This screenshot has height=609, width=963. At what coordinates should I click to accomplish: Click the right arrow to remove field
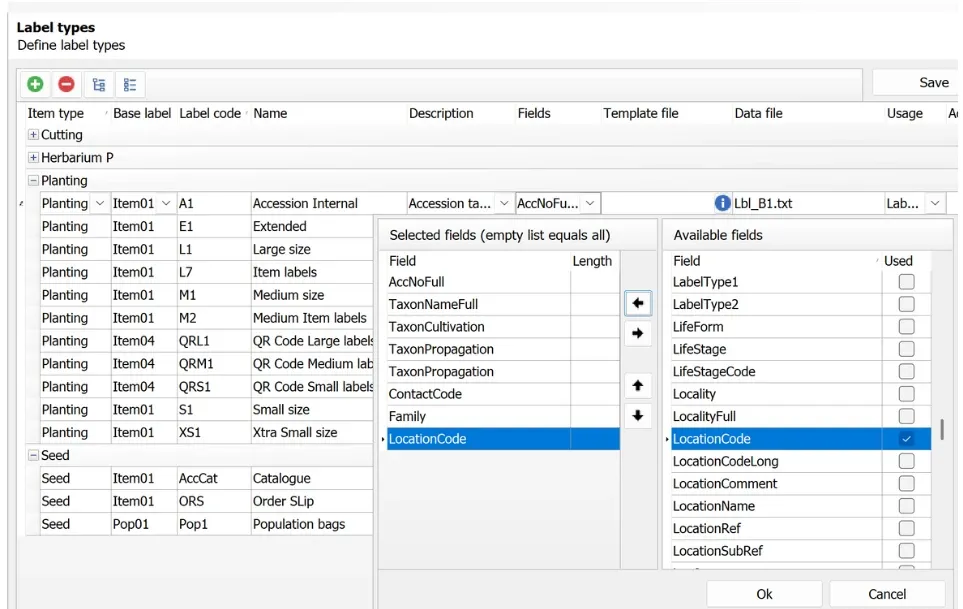[638, 333]
